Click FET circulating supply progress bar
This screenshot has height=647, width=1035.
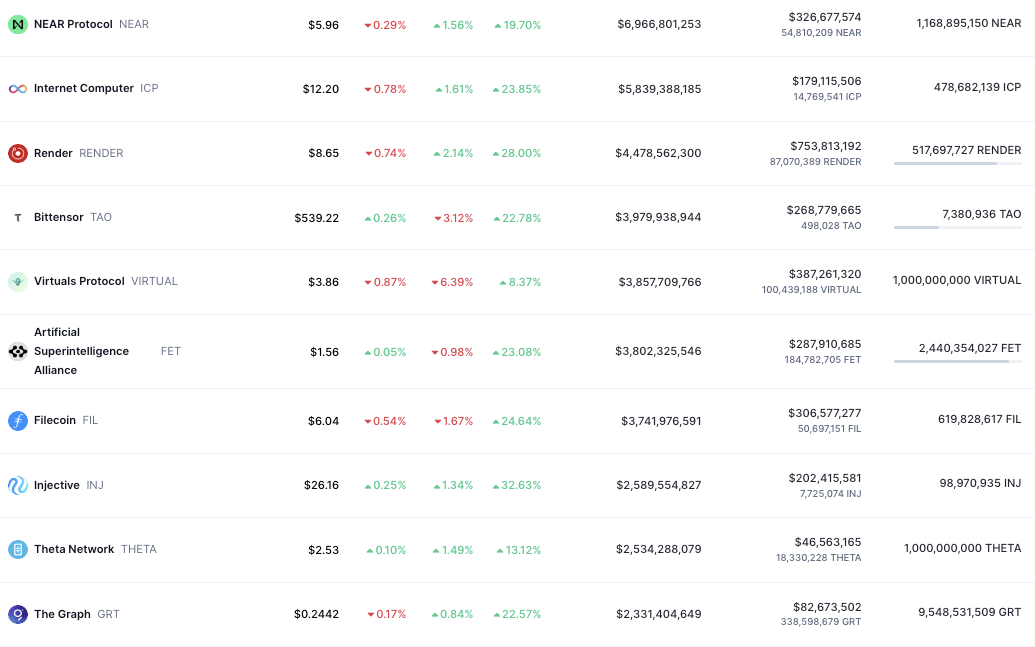click(958, 361)
